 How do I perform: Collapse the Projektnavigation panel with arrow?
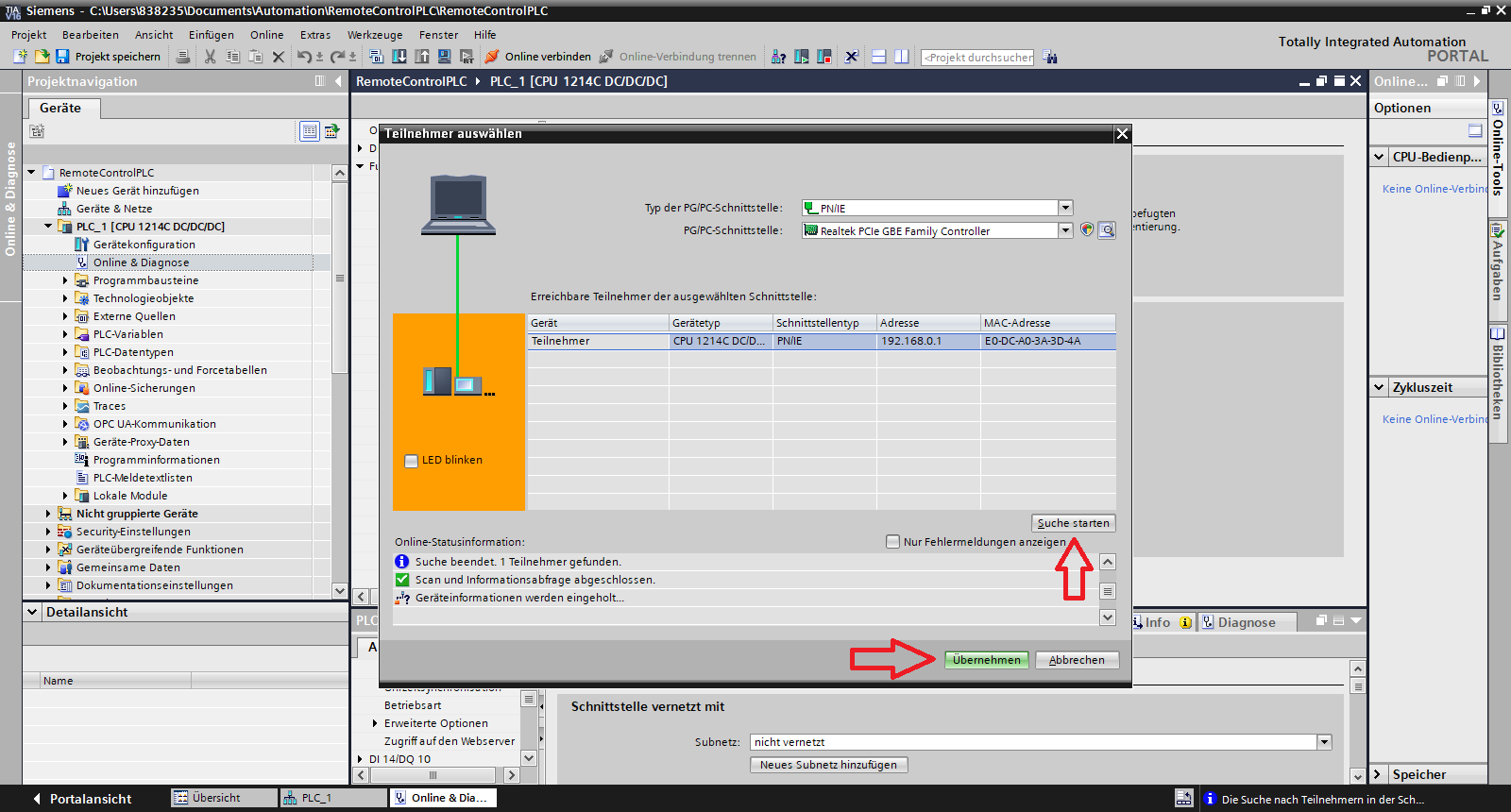coord(338,81)
